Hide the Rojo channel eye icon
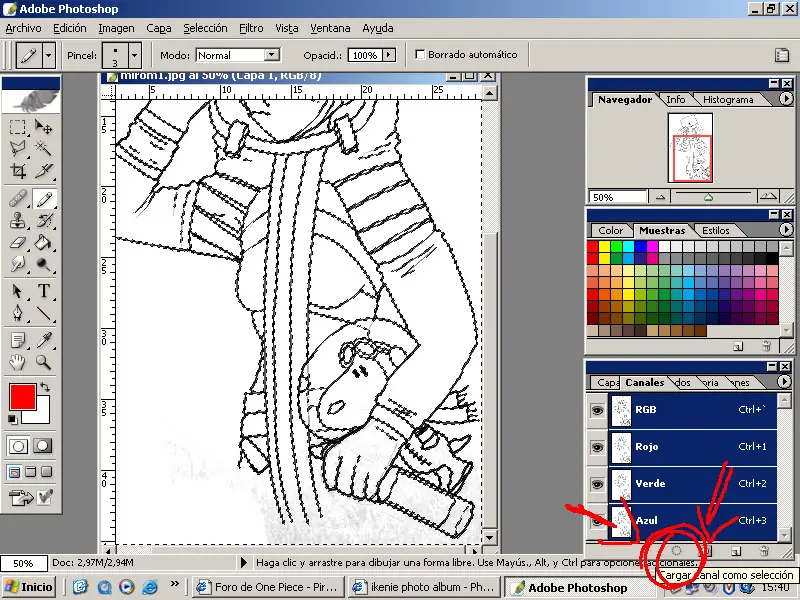Screen dimensions: 800x600 597,447
